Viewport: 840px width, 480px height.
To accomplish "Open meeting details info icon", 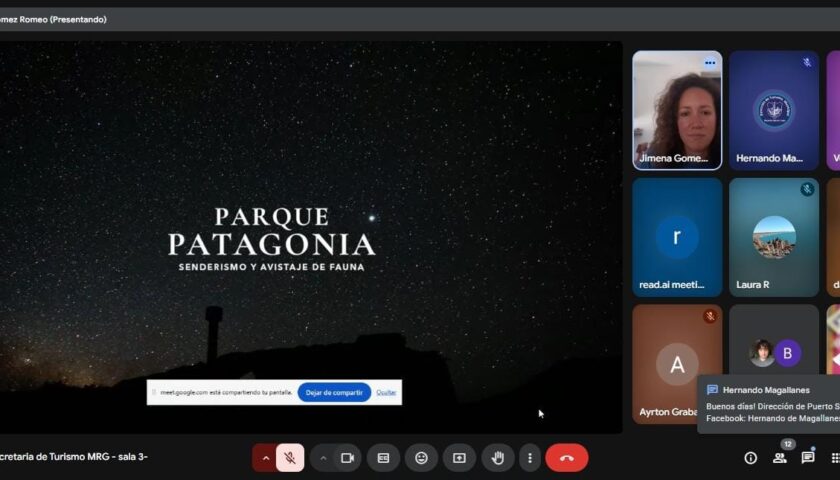I will 750,458.
